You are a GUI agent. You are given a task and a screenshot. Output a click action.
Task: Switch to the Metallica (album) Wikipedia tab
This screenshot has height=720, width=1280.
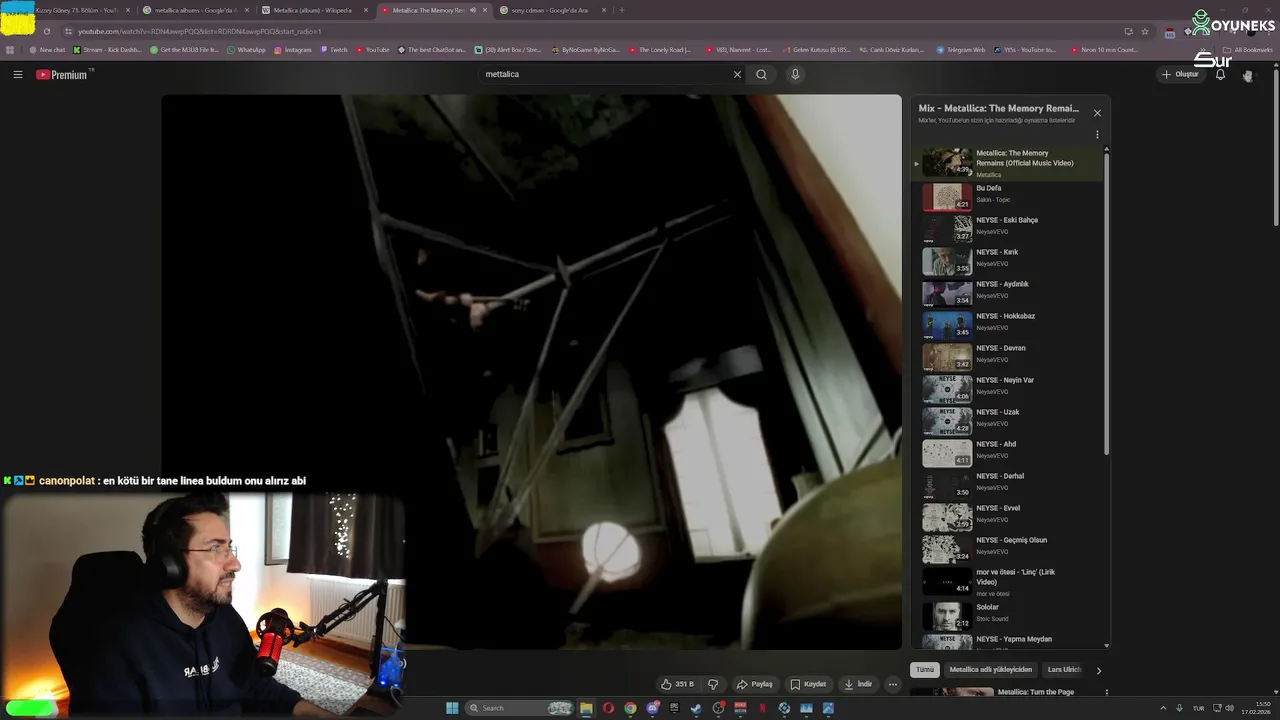(314, 10)
